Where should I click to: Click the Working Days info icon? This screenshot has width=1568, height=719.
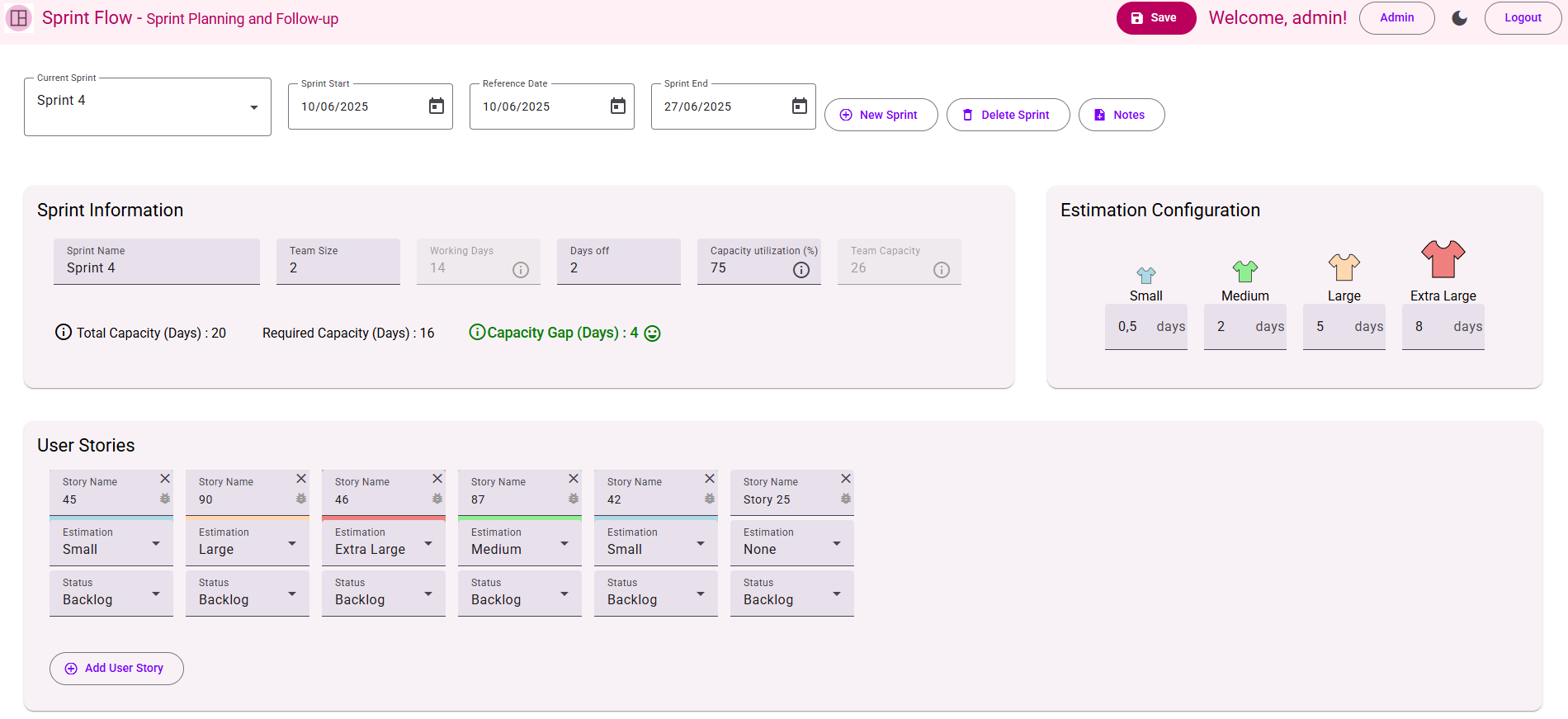tap(520, 270)
